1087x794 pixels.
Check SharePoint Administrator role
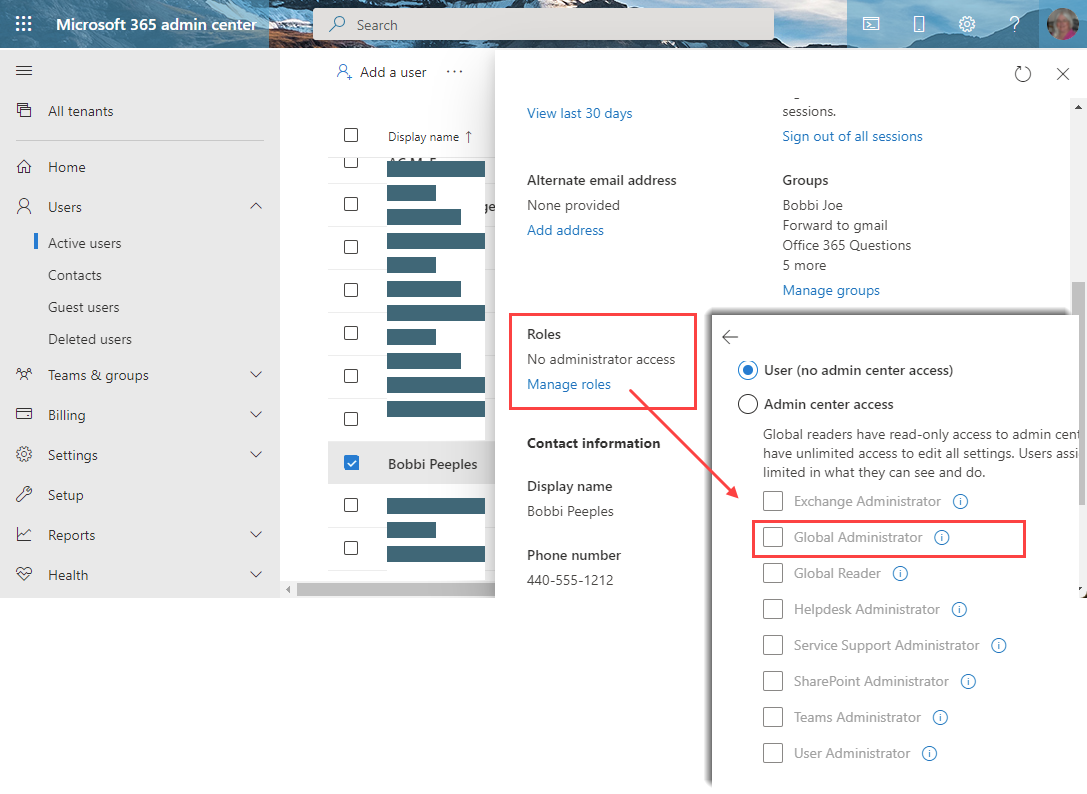click(x=772, y=681)
